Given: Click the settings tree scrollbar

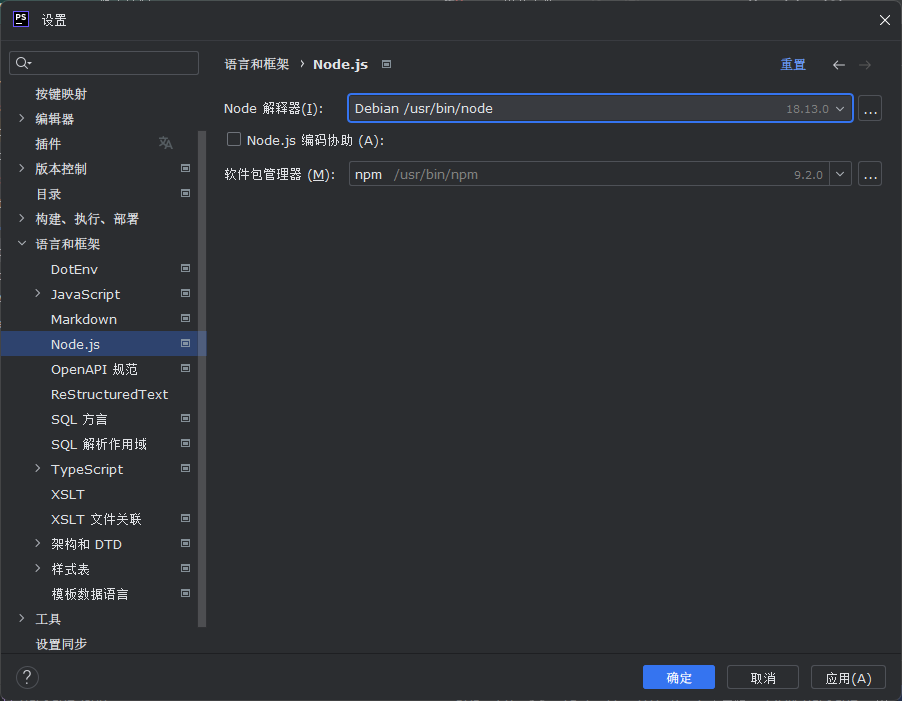Looking at the screenshot, I should click(x=202, y=378).
